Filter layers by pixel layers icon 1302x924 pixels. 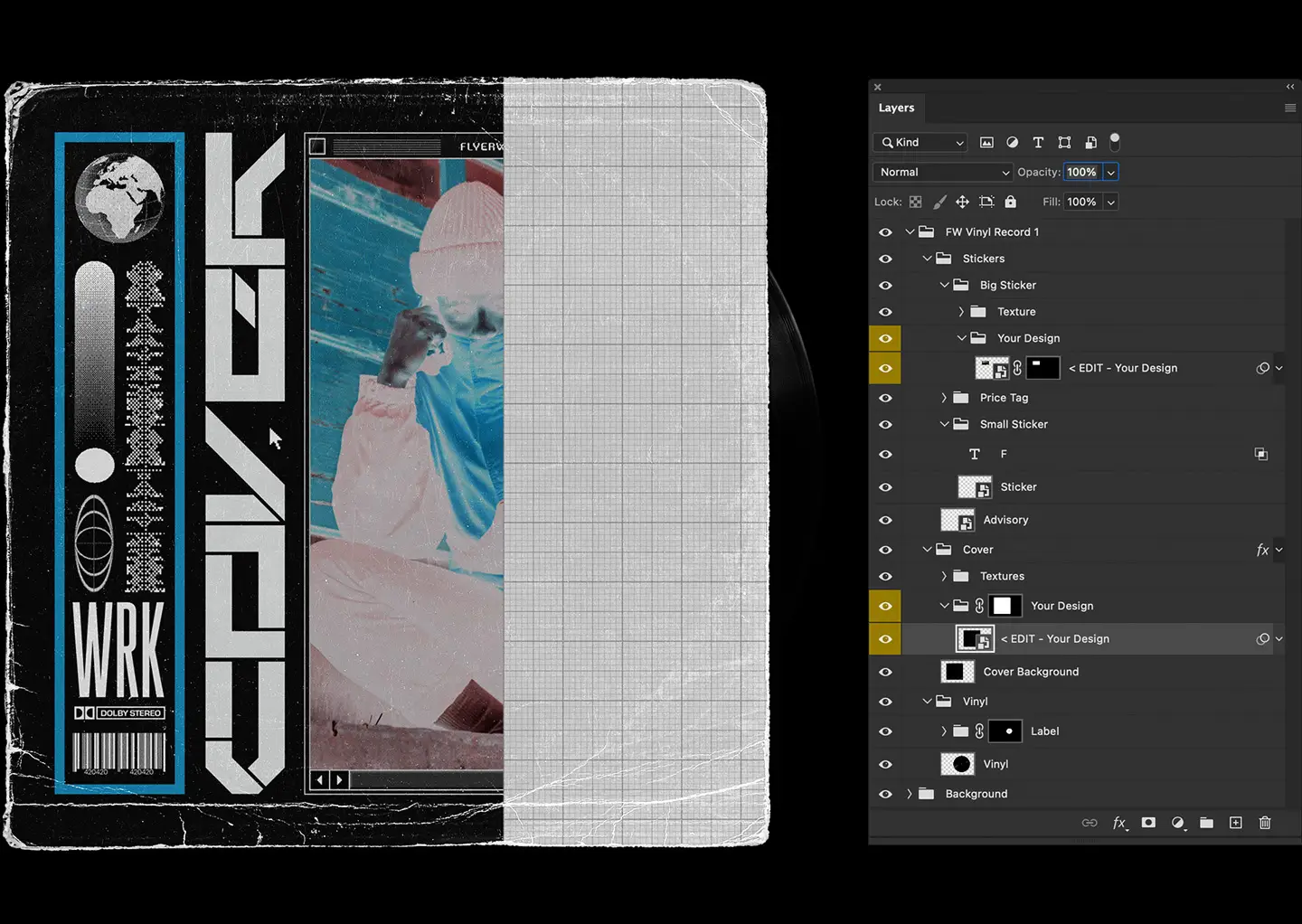tap(986, 142)
